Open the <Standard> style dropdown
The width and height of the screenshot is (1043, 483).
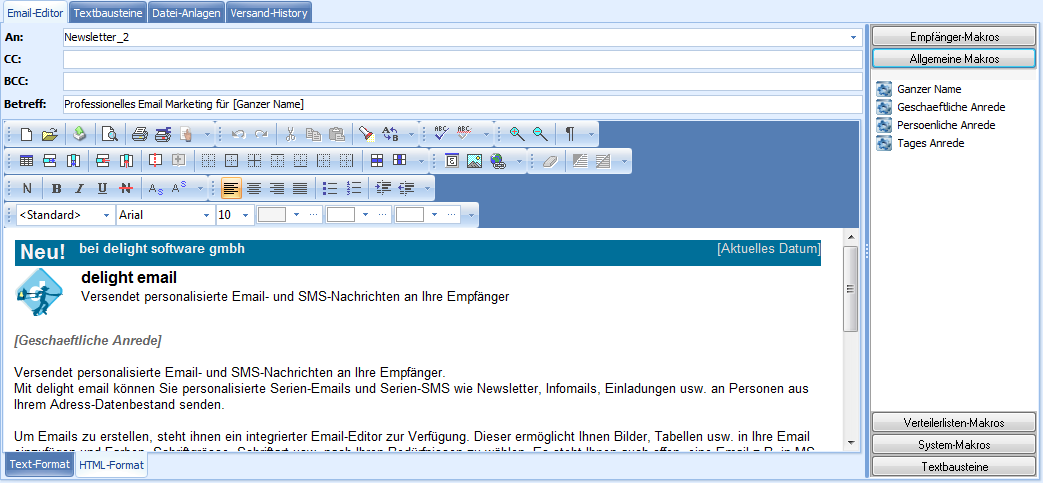pos(106,215)
